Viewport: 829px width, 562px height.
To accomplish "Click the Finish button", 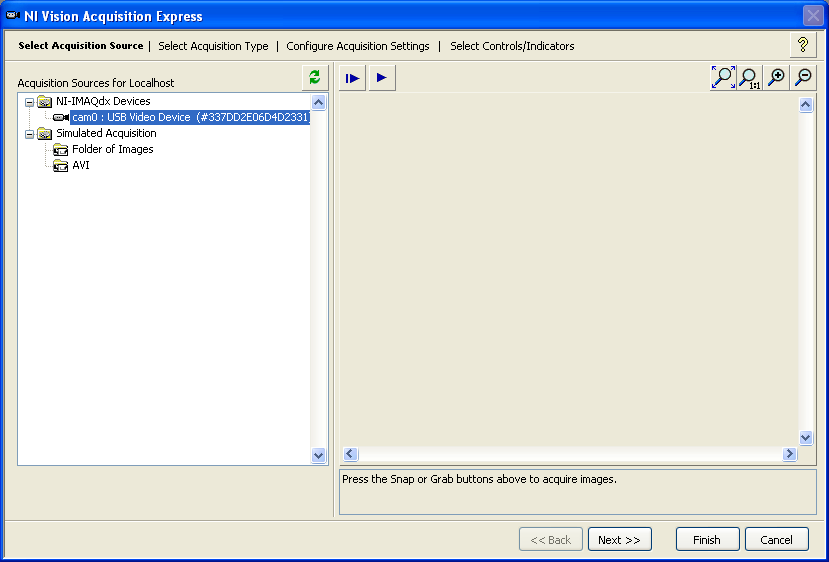I will pyautogui.click(x=707, y=539).
